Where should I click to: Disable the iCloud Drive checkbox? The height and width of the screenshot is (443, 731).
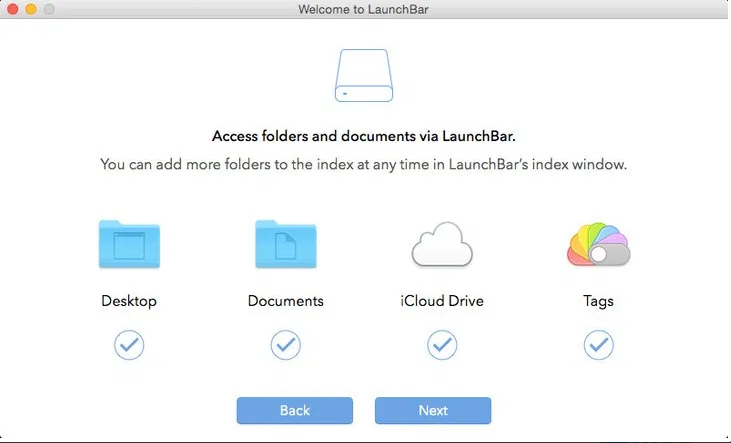pos(441,345)
